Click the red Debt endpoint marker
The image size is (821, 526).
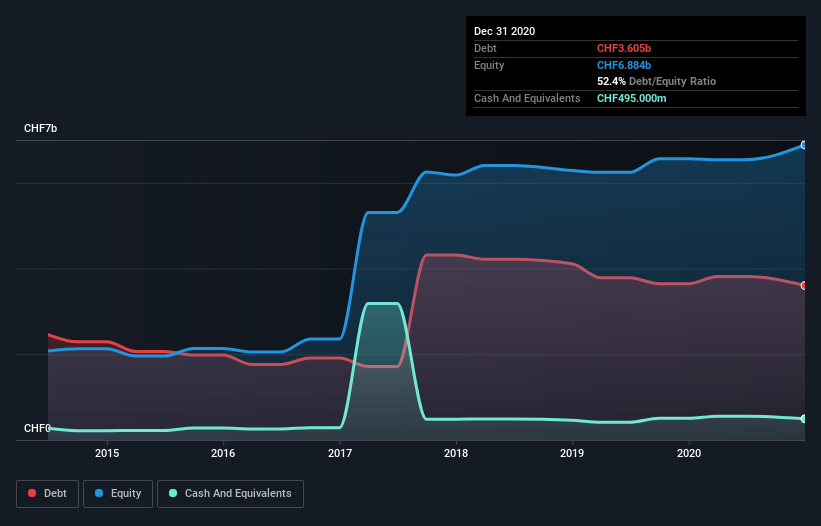coord(804,285)
